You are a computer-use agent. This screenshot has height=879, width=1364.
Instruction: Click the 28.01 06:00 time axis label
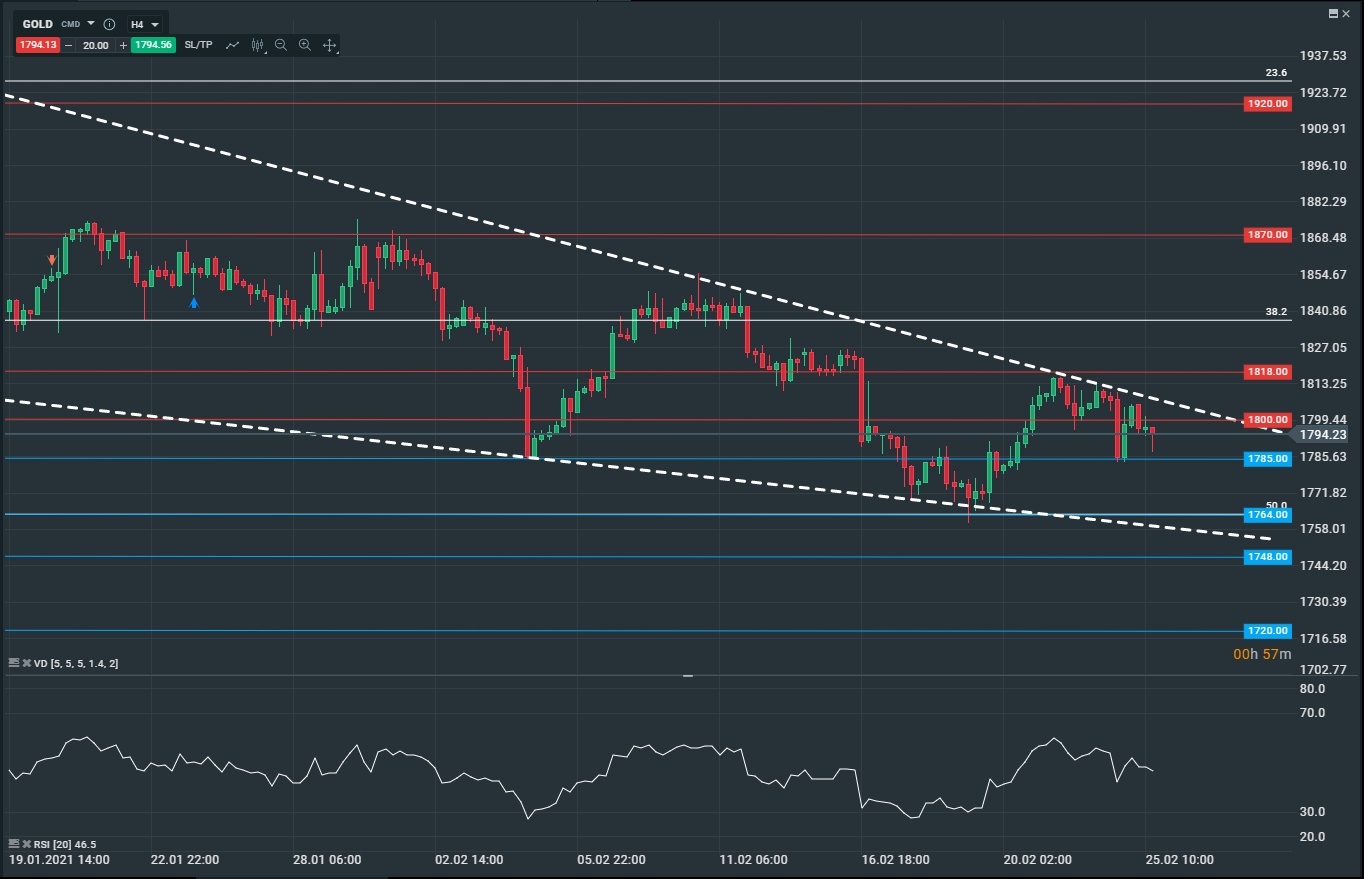click(x=328, y=860)
